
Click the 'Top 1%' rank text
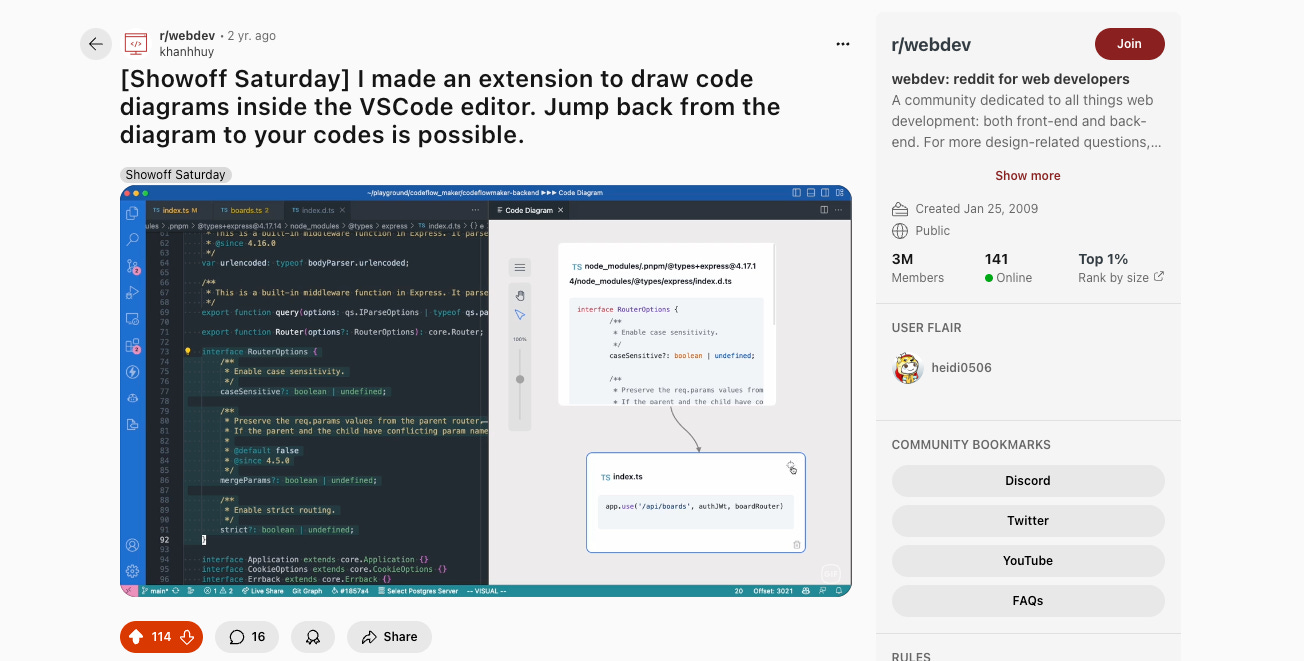1103,259
